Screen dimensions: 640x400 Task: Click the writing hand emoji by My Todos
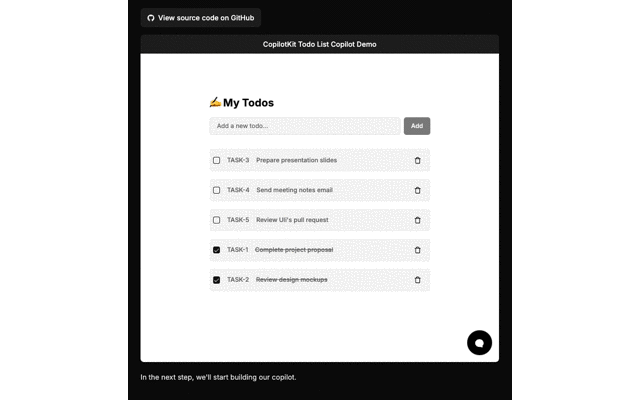tap(215, 102)
